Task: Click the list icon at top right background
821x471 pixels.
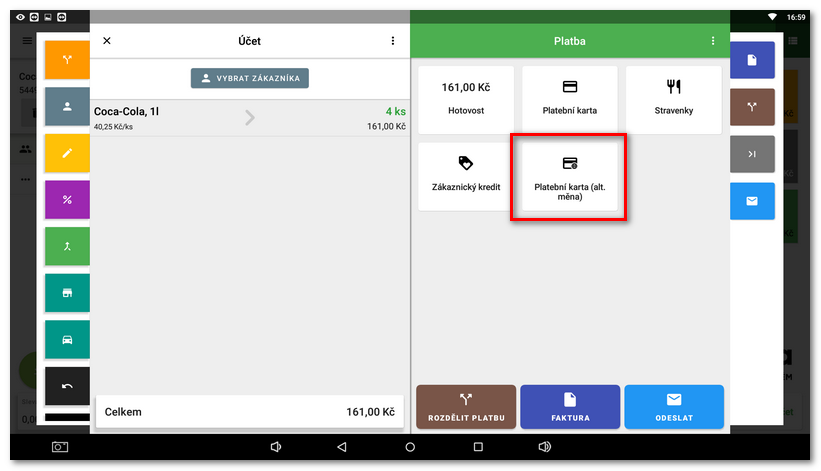Action: 793,40
